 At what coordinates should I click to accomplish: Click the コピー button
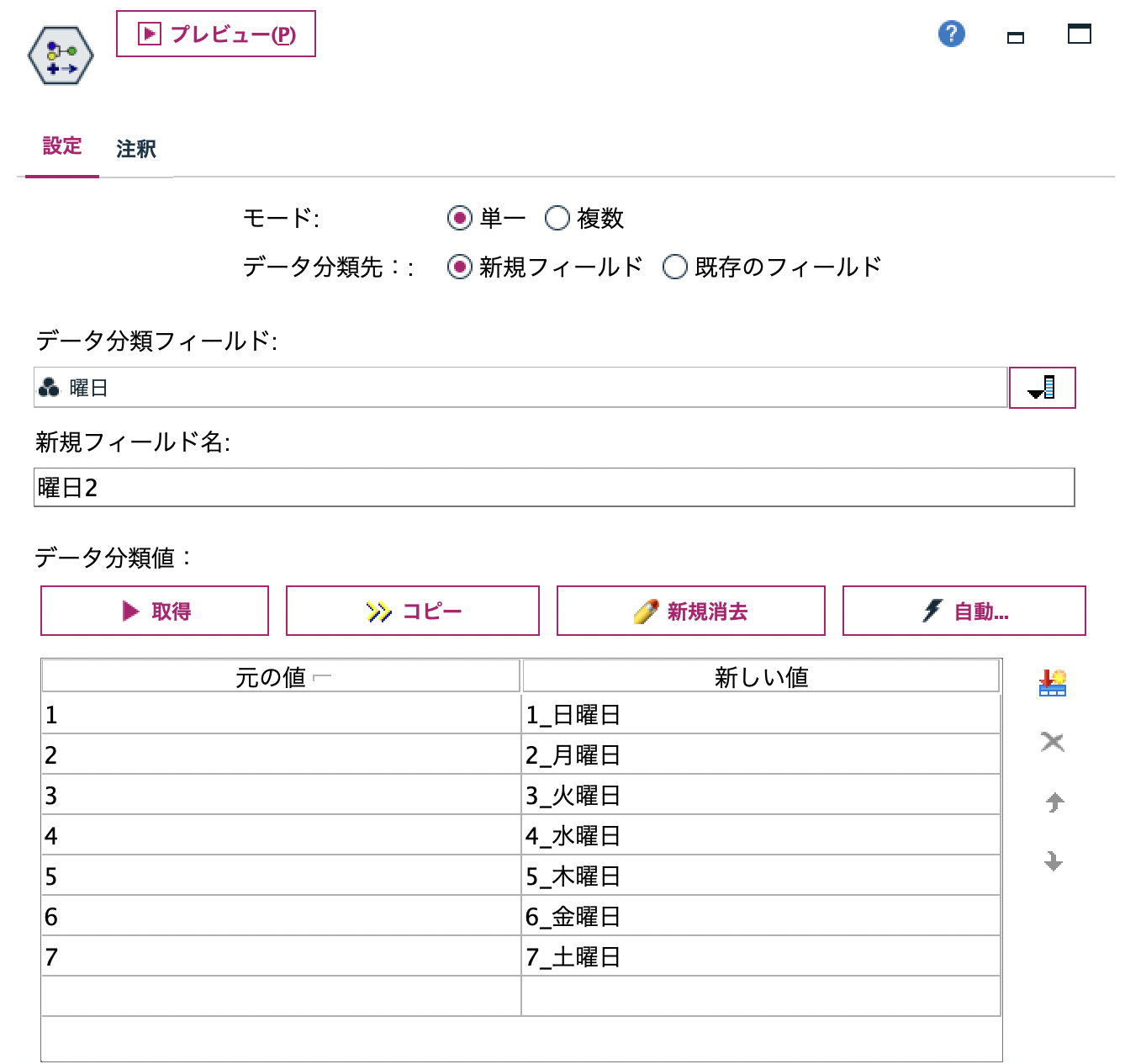[412, 611]
